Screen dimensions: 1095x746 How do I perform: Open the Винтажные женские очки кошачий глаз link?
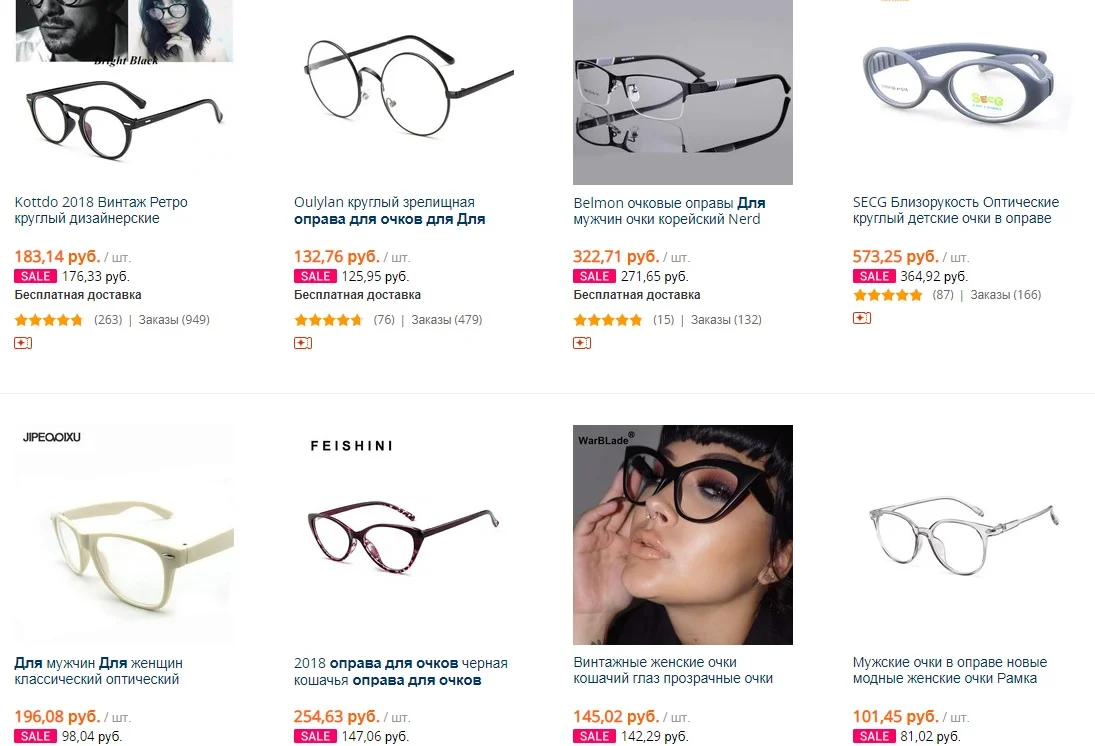673,670
